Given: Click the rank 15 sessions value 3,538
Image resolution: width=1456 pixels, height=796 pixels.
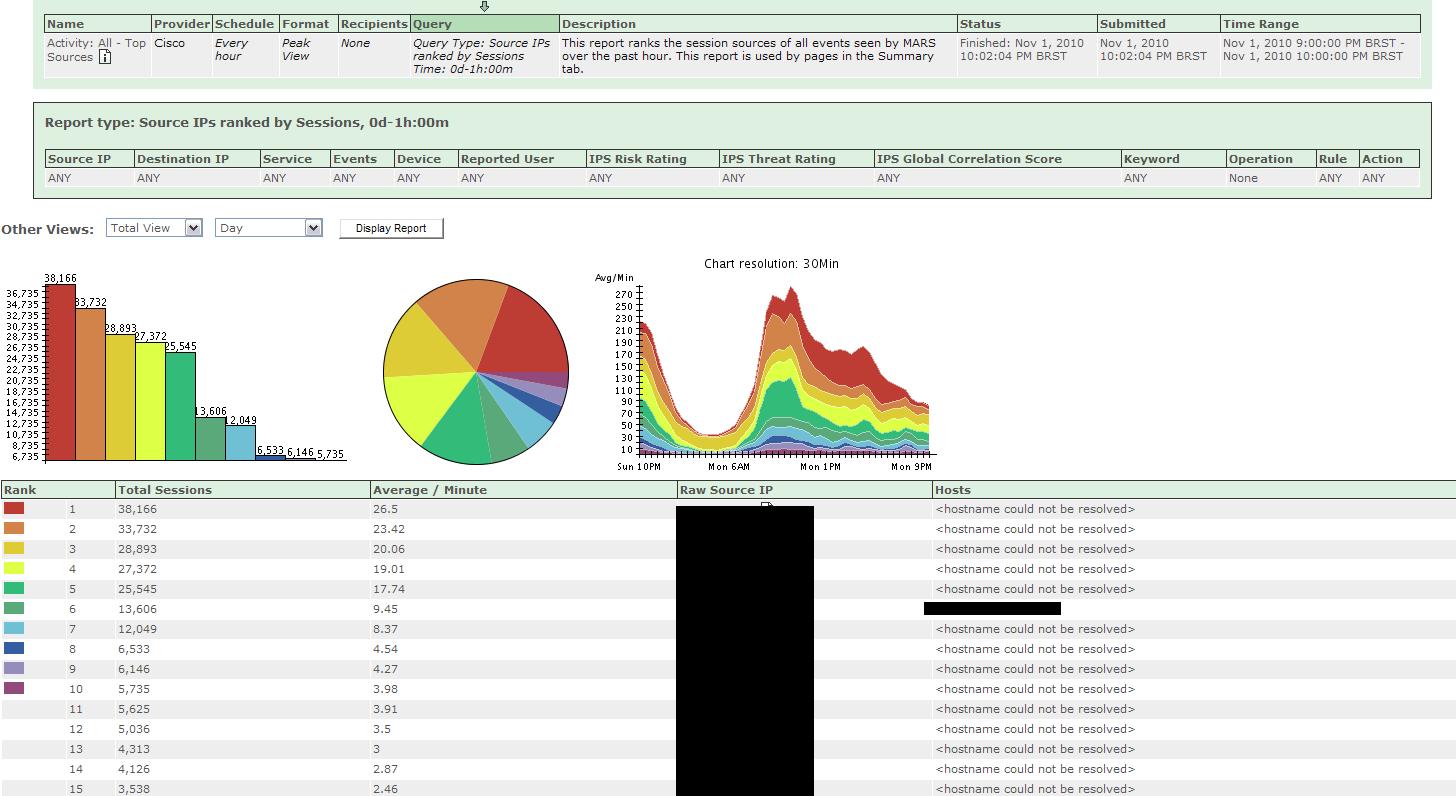Looking at the screenshot, I should (134, 789).
